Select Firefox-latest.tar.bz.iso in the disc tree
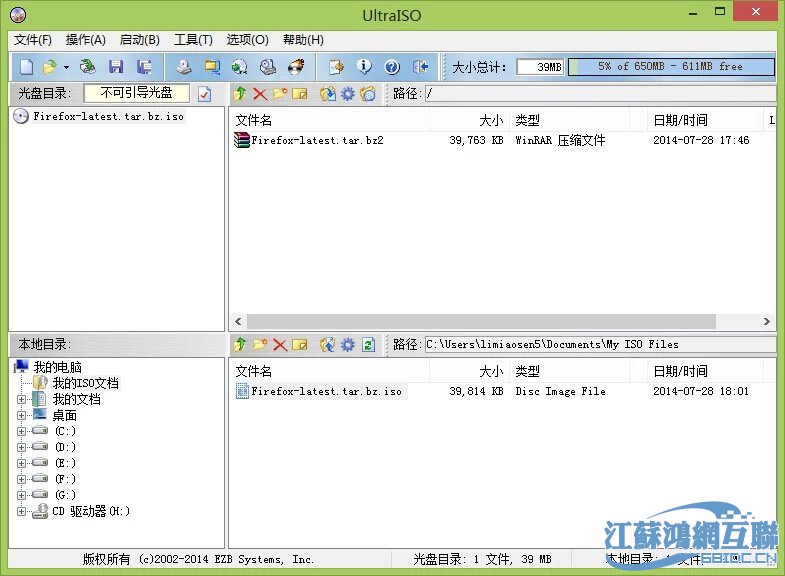This screenshot has height=576, width=785. [x=108, y=117]
